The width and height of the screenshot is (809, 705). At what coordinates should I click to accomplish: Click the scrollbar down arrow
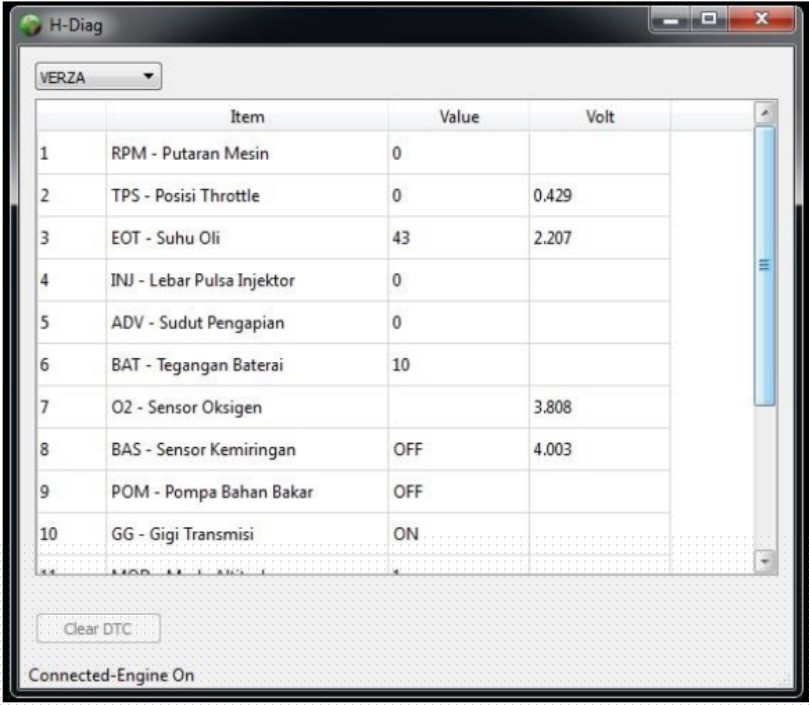click(x=765, y=561)
